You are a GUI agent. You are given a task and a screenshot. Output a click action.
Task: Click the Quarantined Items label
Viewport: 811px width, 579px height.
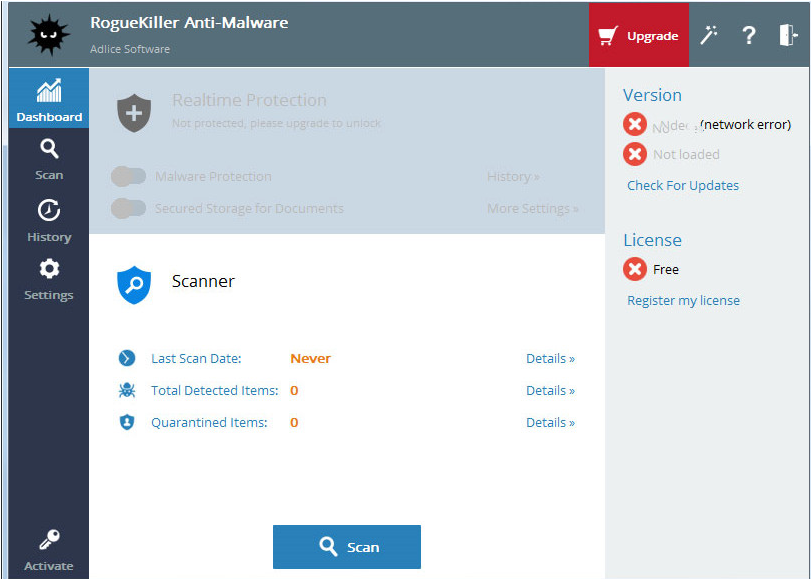[209, 423]
